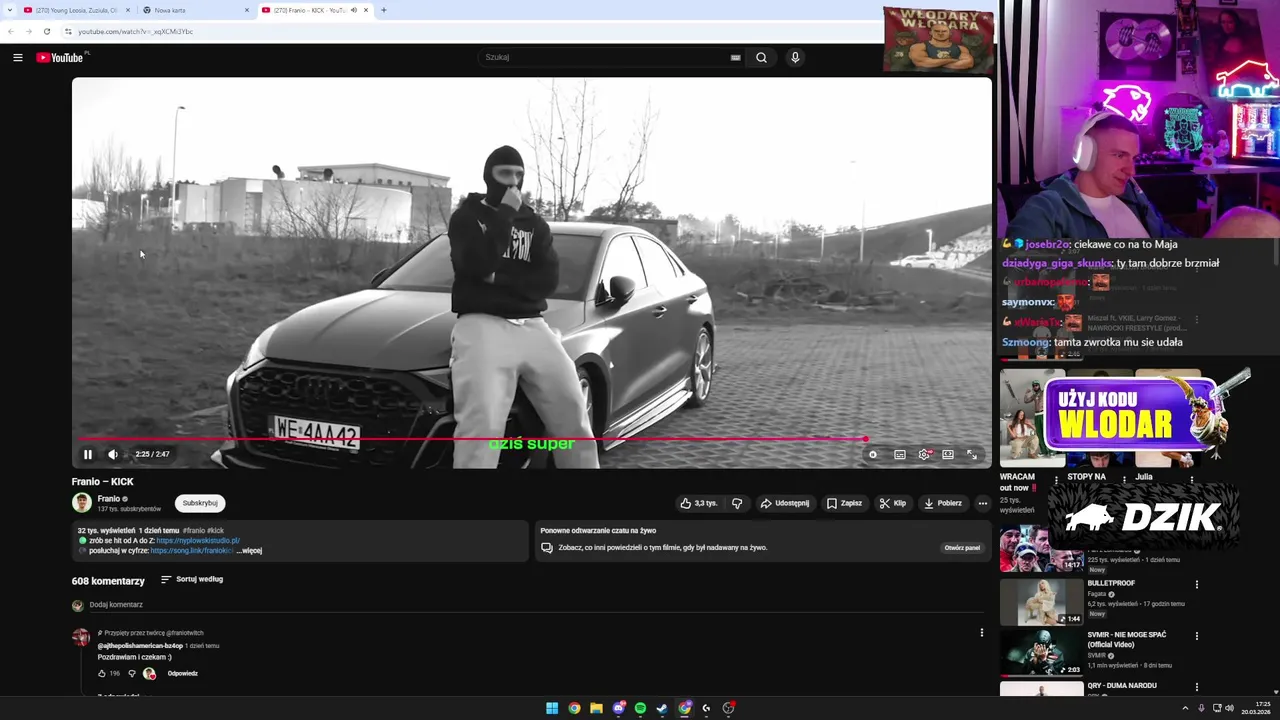
Task: Open Spotify from the taskbar
Action: (640, 708)
